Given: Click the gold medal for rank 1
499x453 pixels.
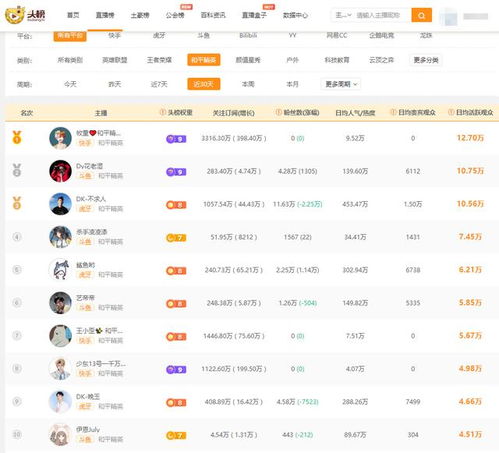Looking at the screenshot, I should pos(17,137).
